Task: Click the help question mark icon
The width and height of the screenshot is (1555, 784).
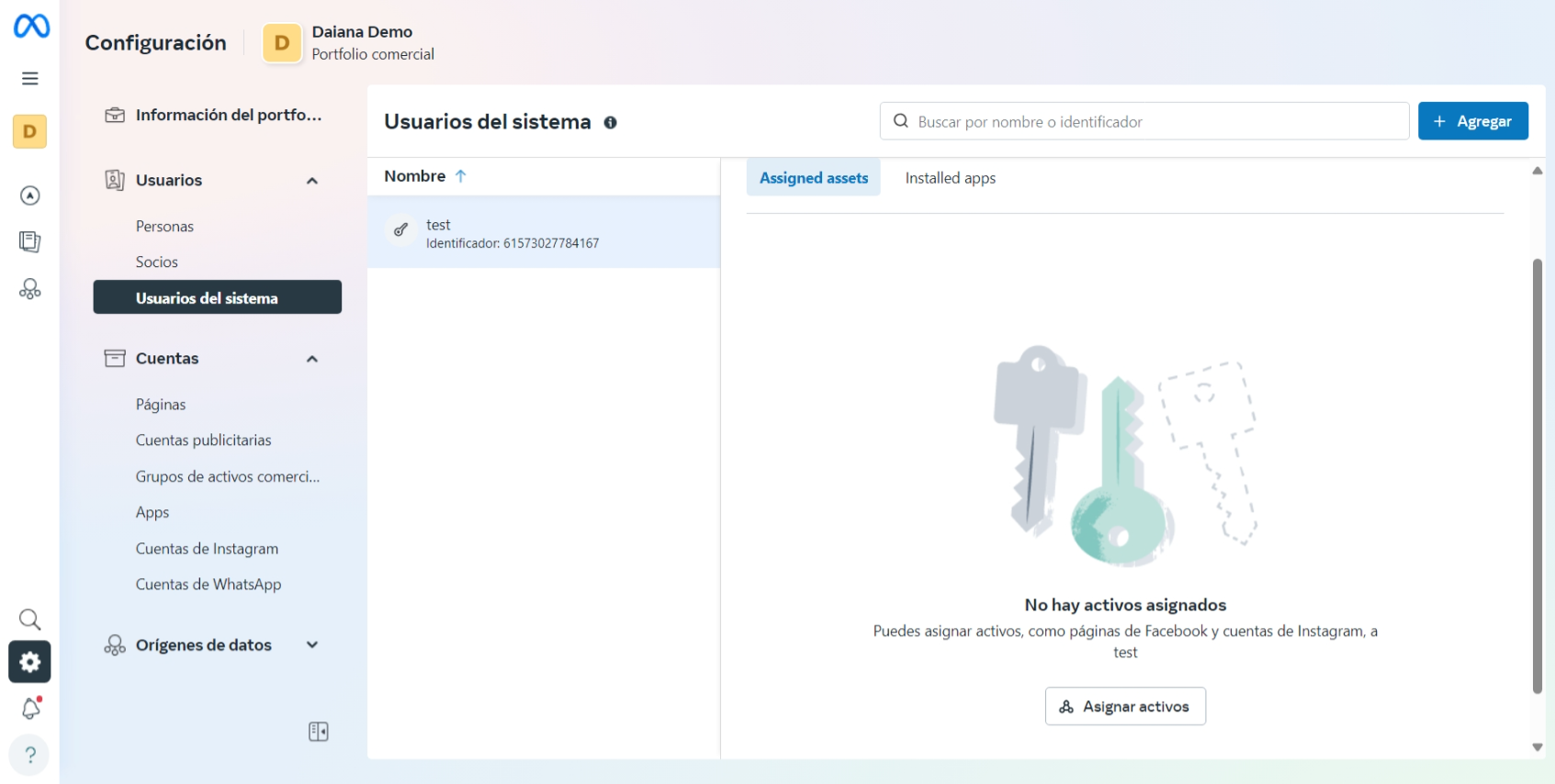Action: click(x=30, y=755)
